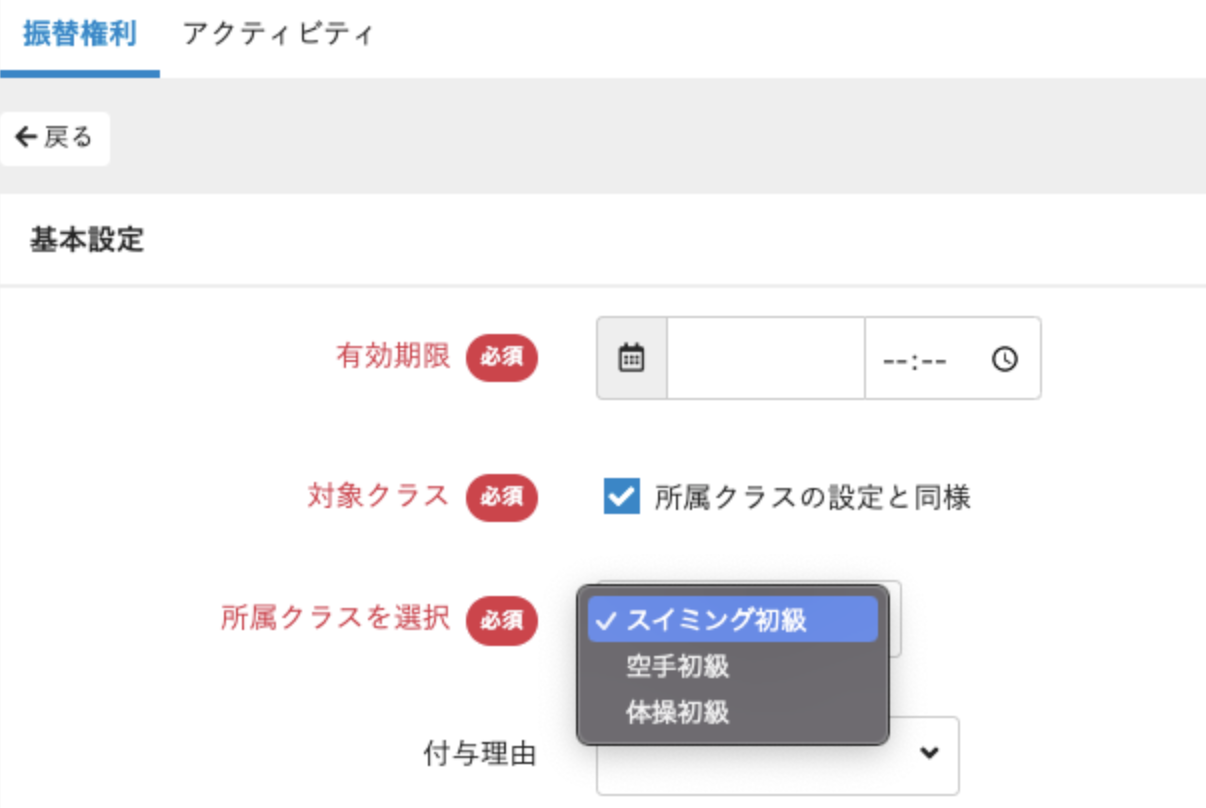1206x808 pixels.
Task: Open the 付与理由 select field
Action: tap(778, 755)
